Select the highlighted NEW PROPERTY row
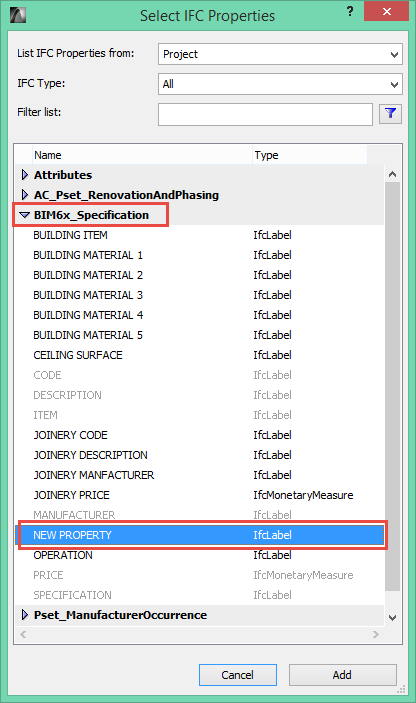 pyautogui.click(x=200, y=535)
